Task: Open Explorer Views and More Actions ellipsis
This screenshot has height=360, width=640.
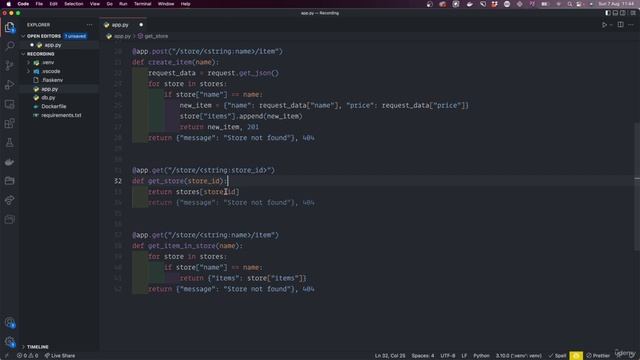Action: [x=89, y=25]
